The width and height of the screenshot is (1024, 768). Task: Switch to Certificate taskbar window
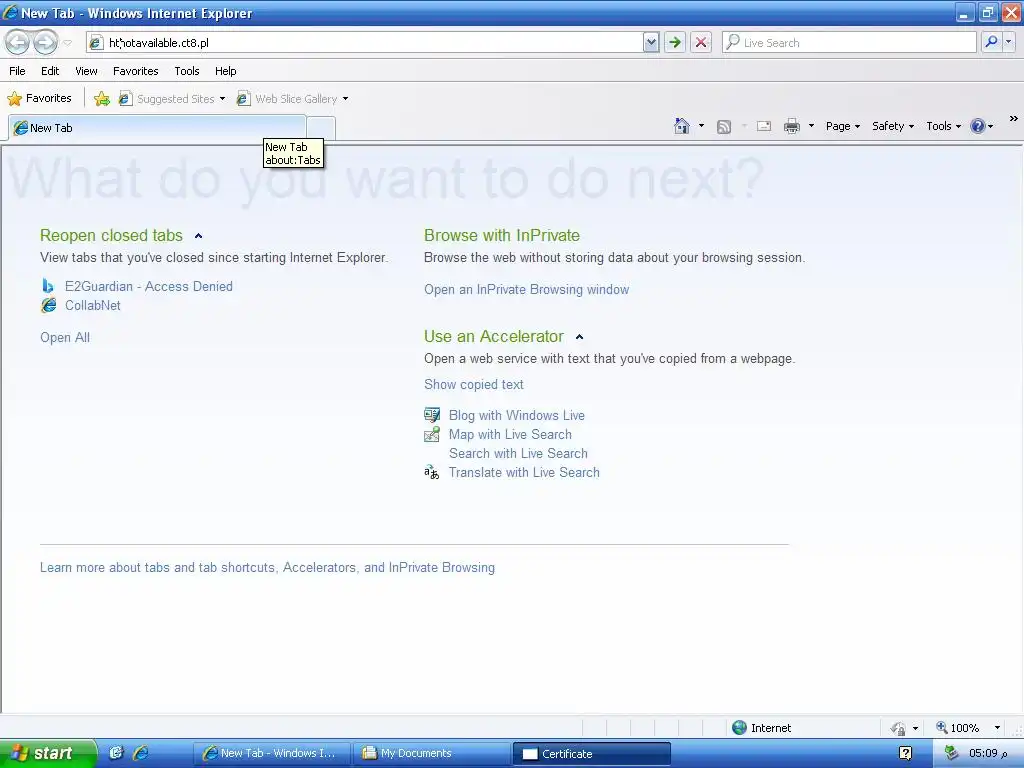pyautogui.click(x=591, y=753)
